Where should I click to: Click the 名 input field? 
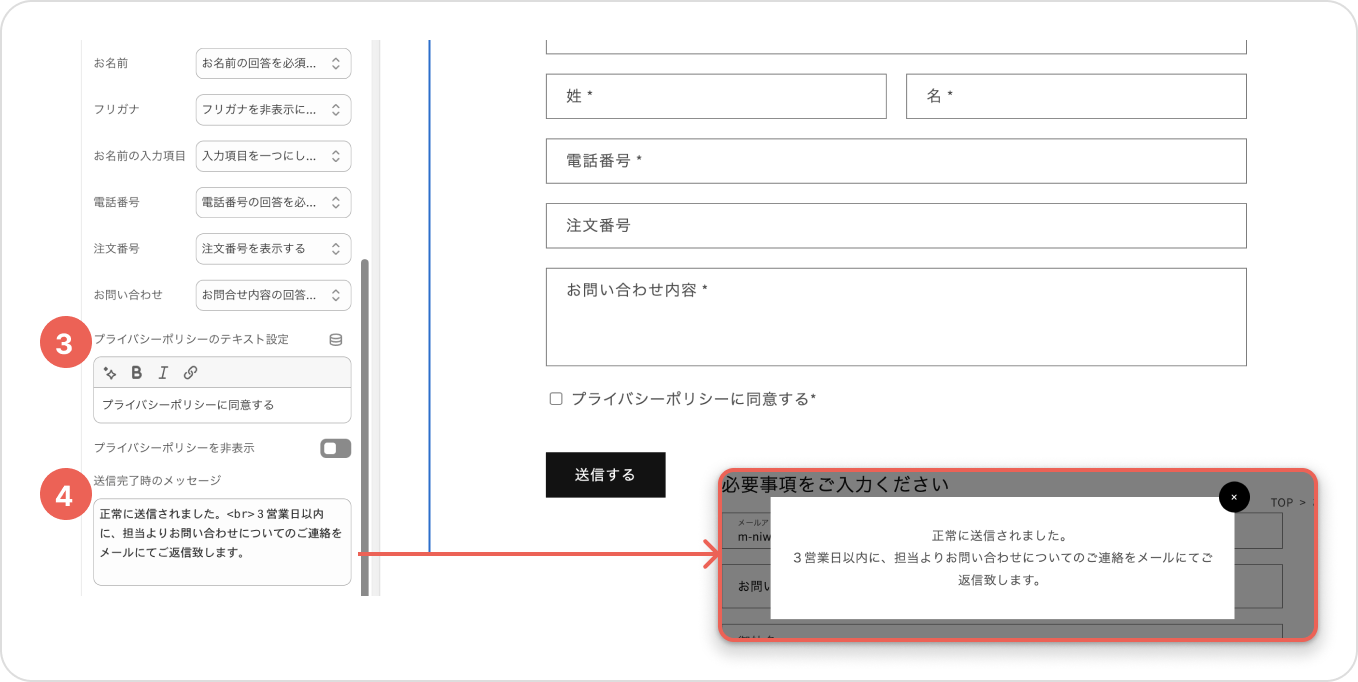(x=1076, y=96)
